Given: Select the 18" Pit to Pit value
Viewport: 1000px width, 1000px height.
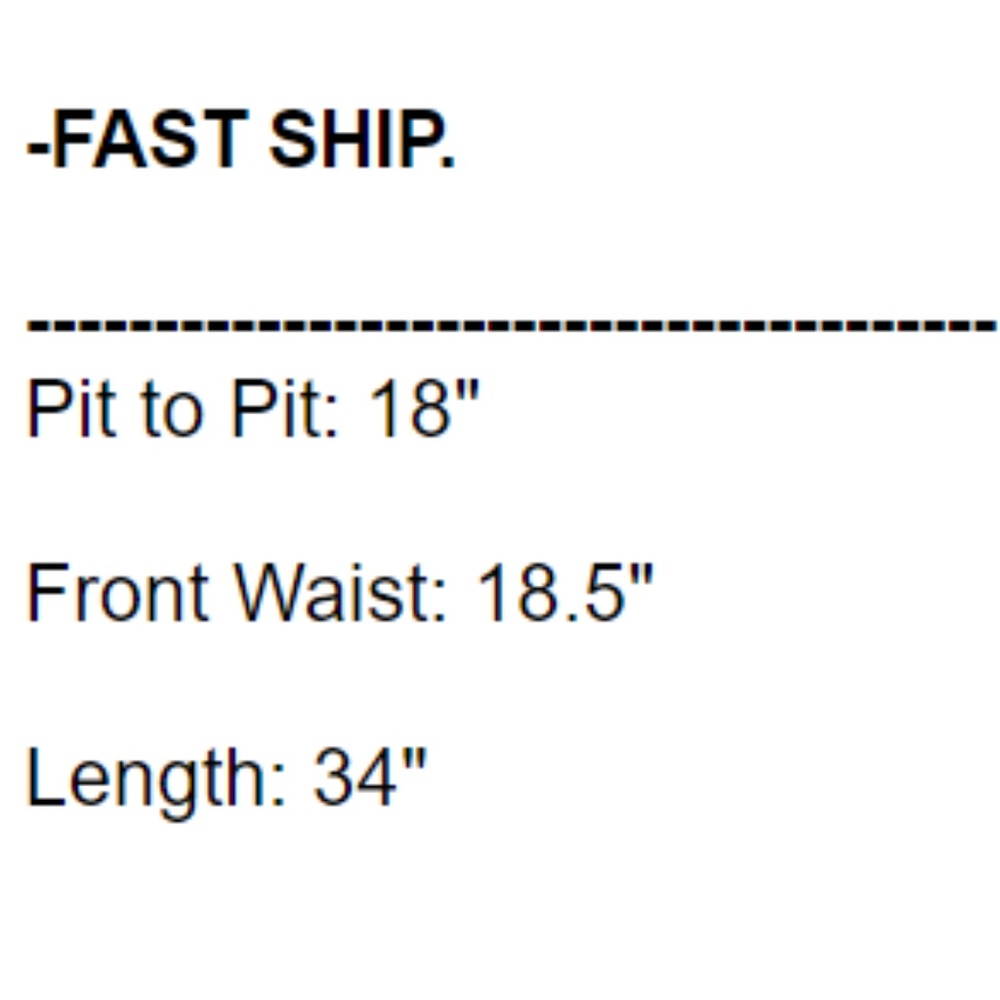Looking at the screenshot, I should [425, 408].
